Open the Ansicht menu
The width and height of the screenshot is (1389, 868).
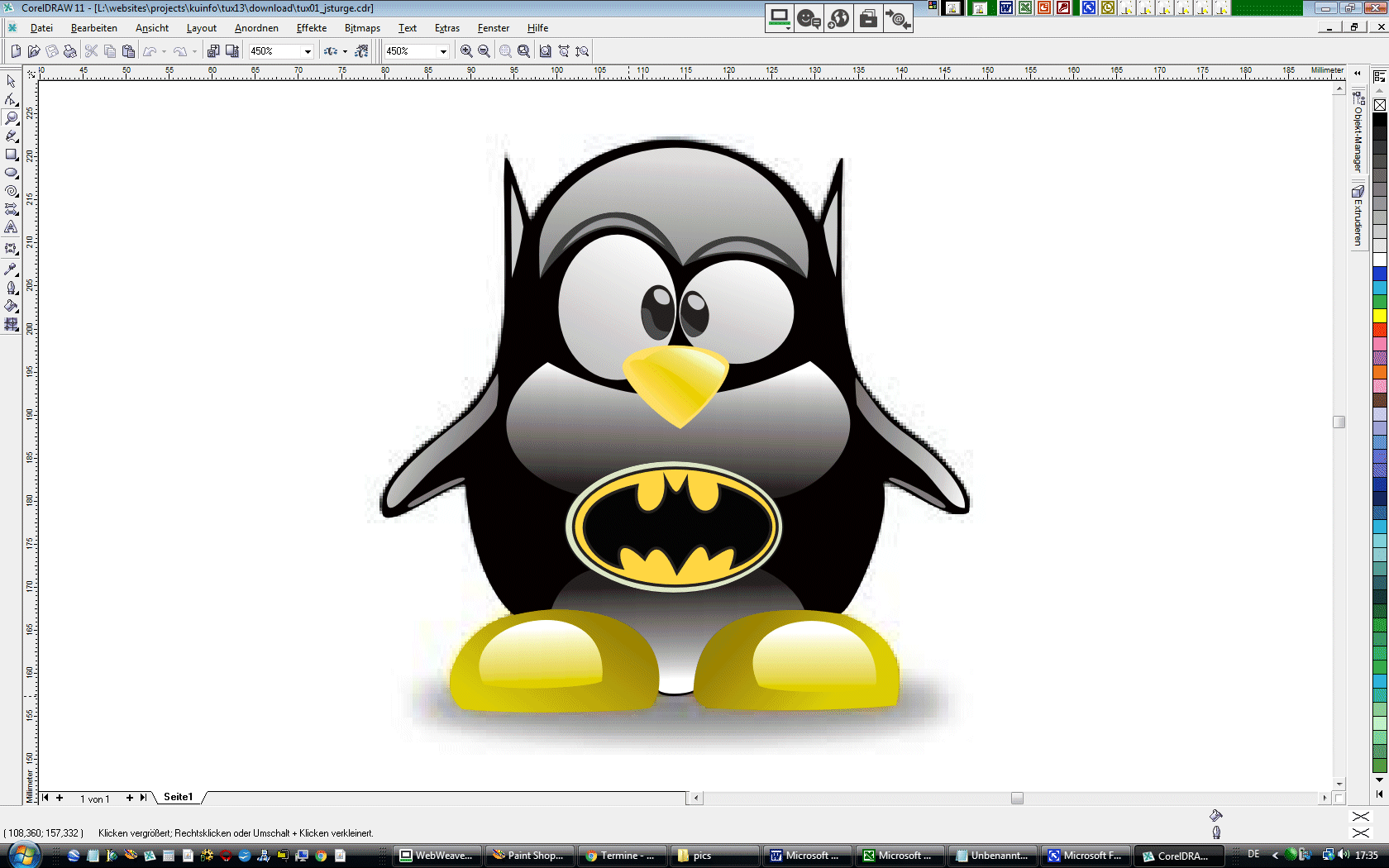coord(152,28)
